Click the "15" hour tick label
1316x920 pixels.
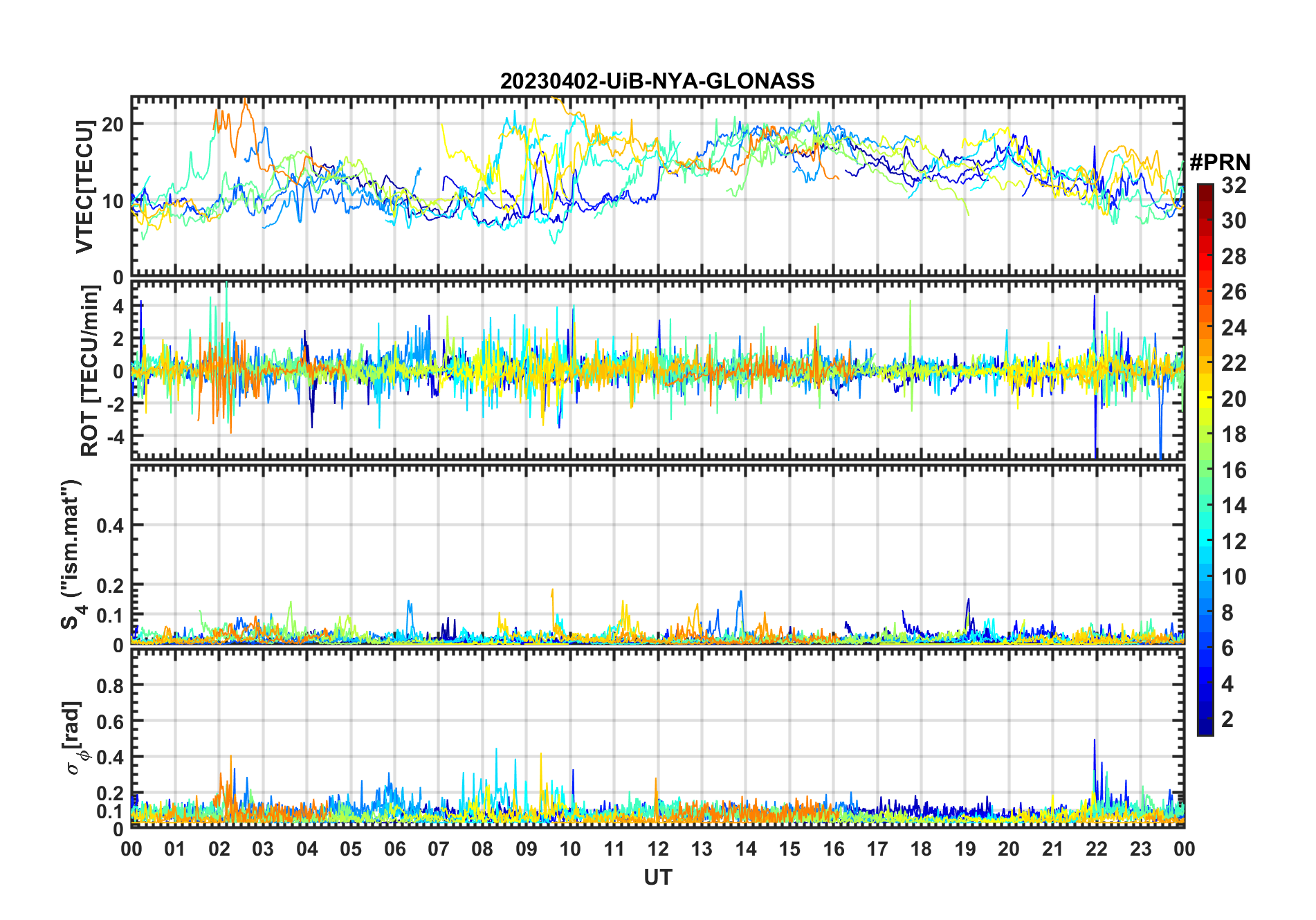(x=789, y=849)
